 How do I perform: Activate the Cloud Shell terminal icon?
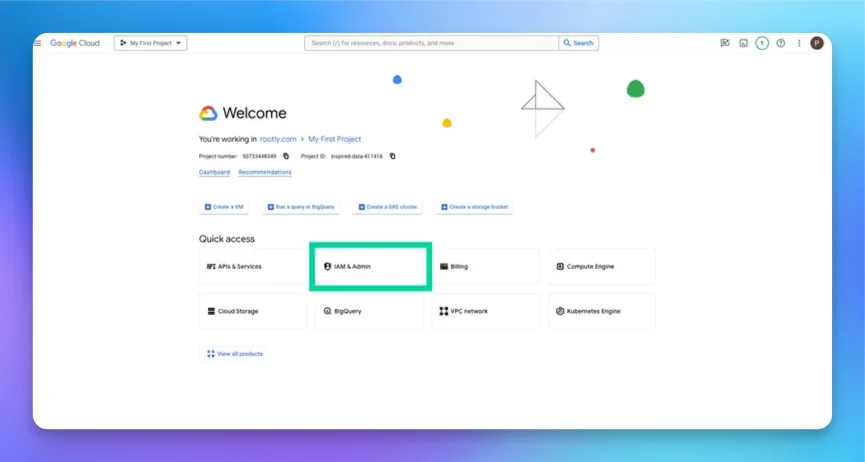(x=744, y=43)
